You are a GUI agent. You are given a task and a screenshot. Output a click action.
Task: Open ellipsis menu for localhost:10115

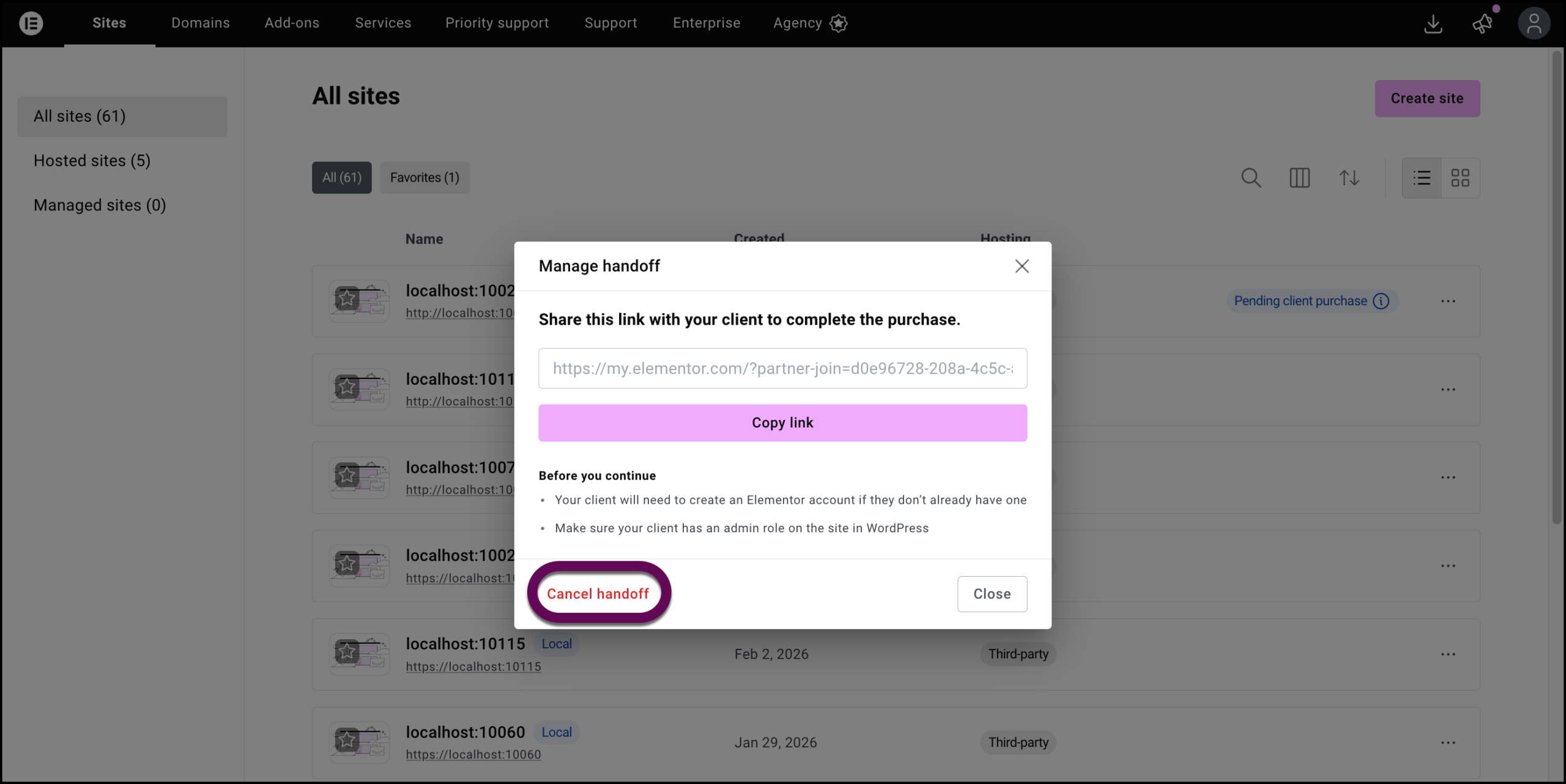[x=1449, y=654]
